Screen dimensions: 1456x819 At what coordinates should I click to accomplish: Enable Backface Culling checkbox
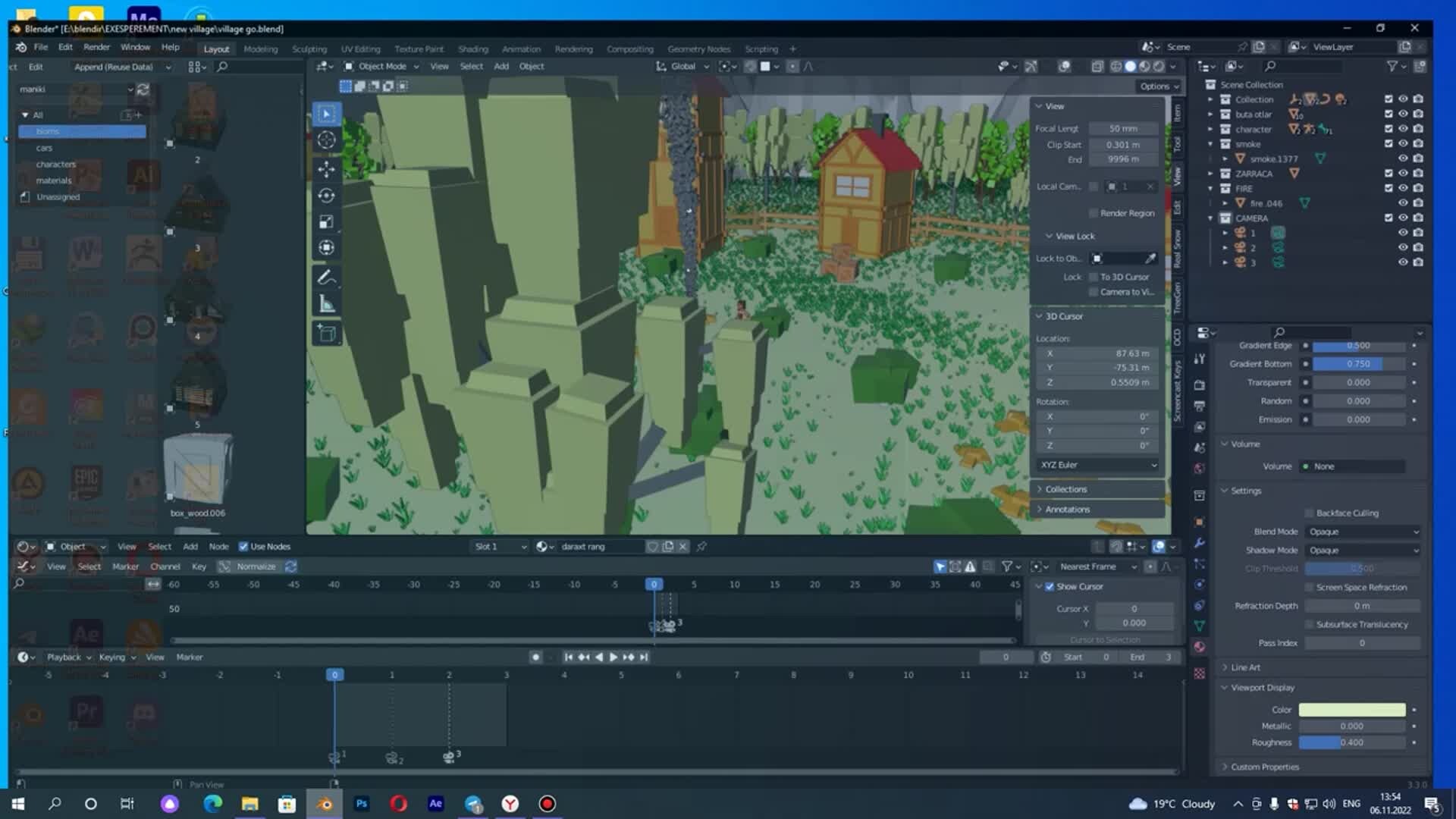[x=1309, y=513]
